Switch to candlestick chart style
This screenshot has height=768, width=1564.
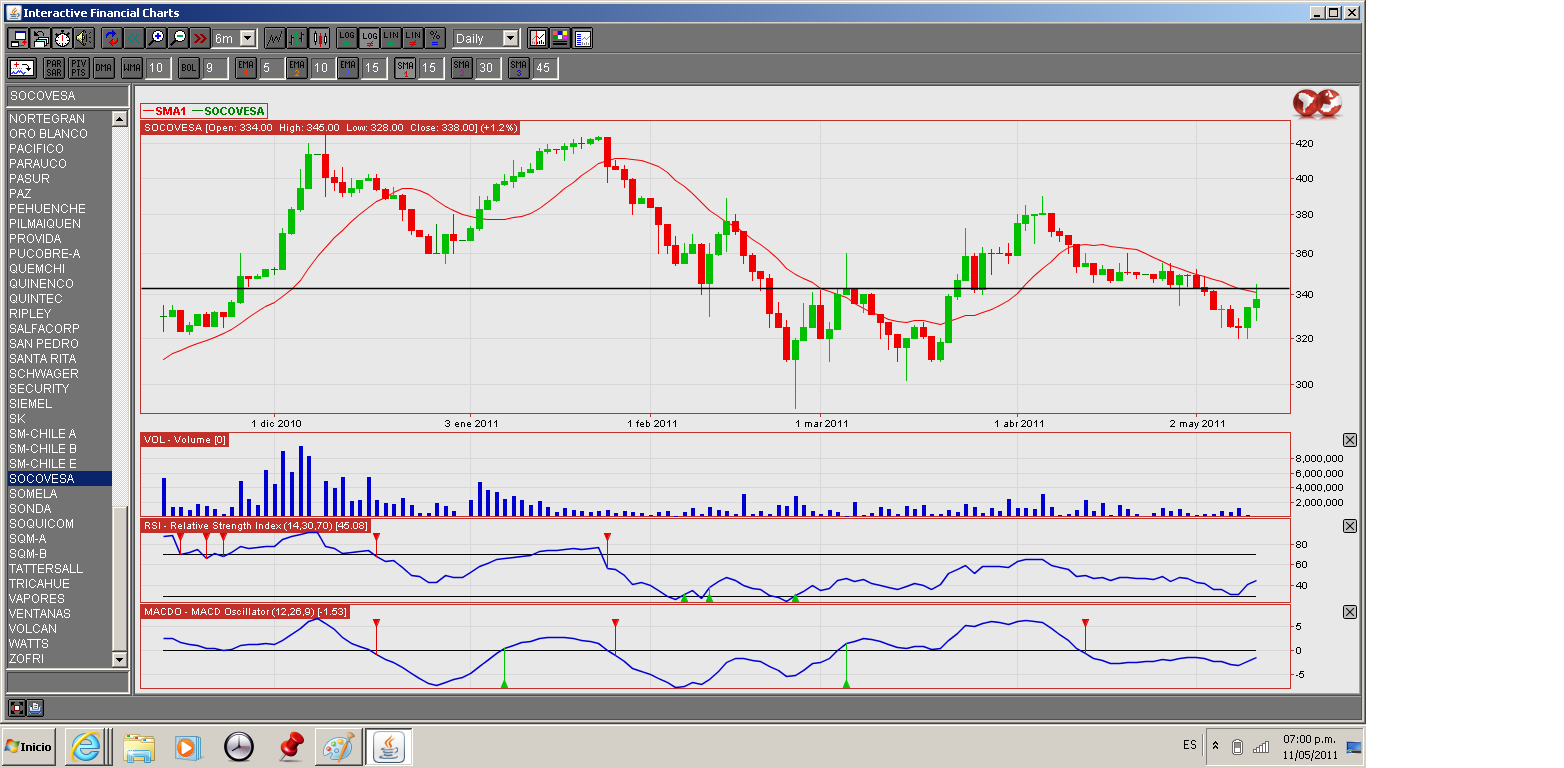[320, 38]
